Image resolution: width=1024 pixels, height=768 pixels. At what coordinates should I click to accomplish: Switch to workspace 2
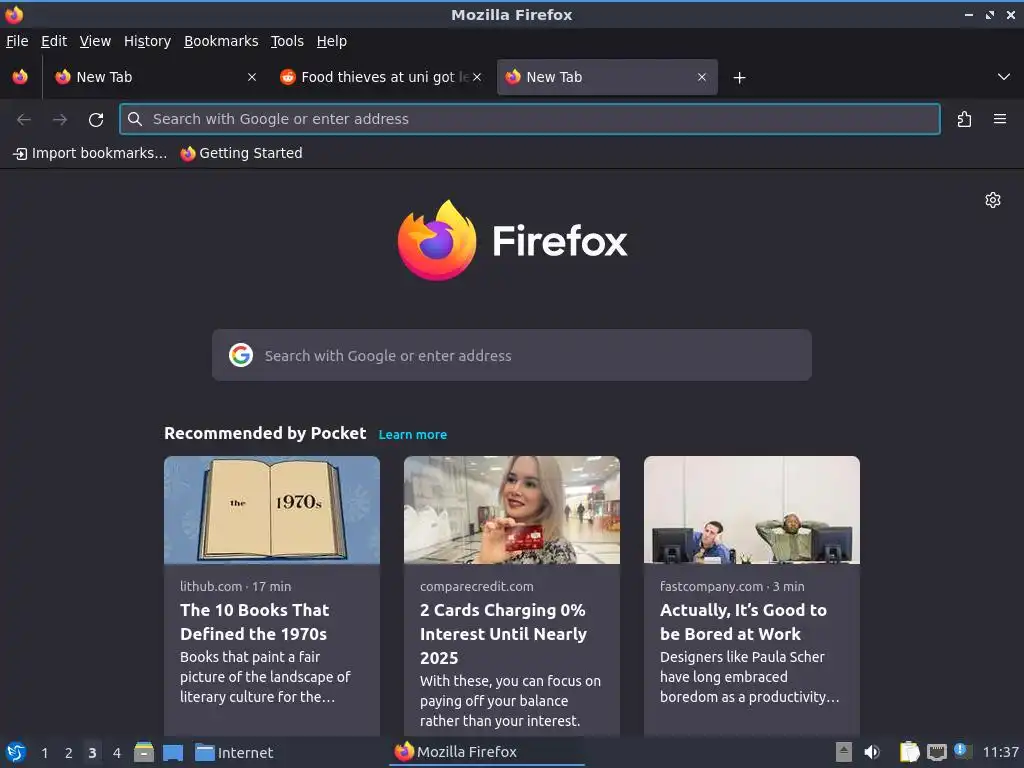tap(69, 753)
